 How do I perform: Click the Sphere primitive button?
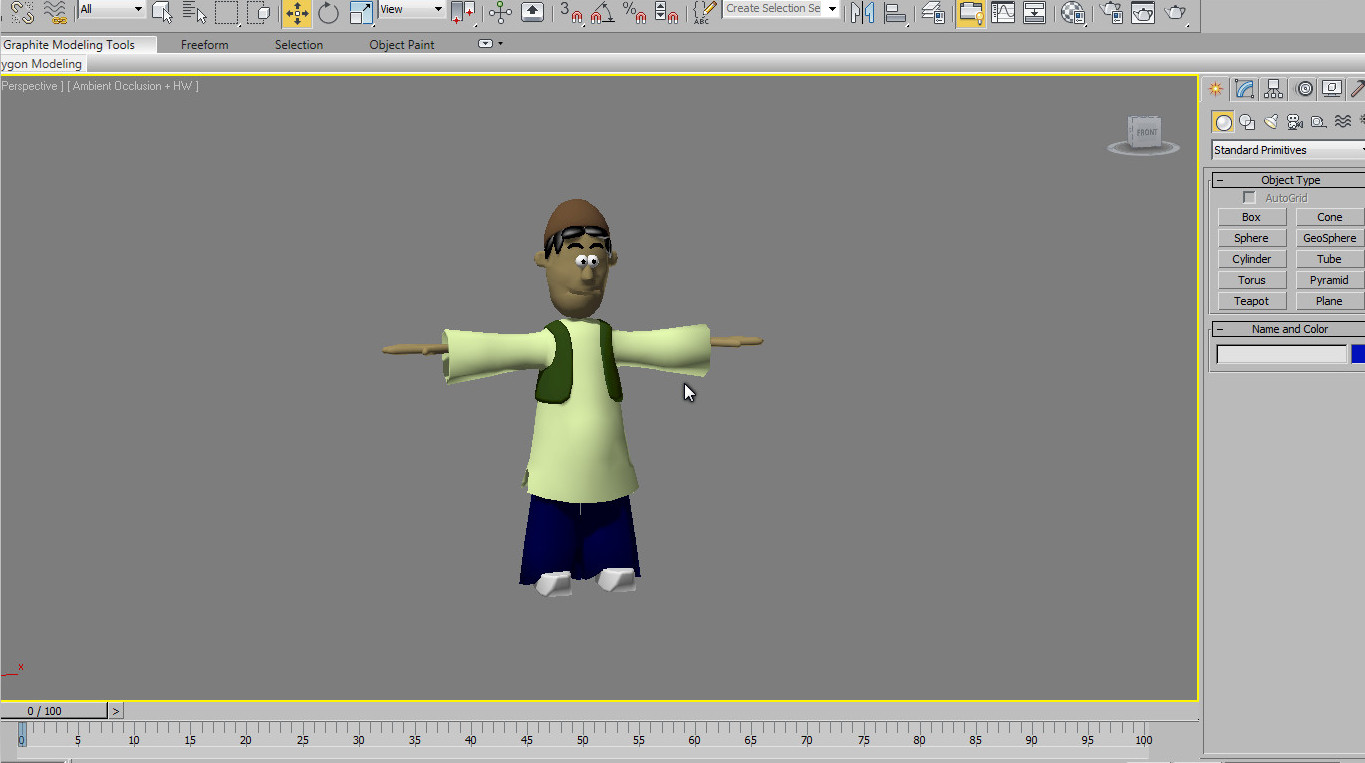[1252, 238]
